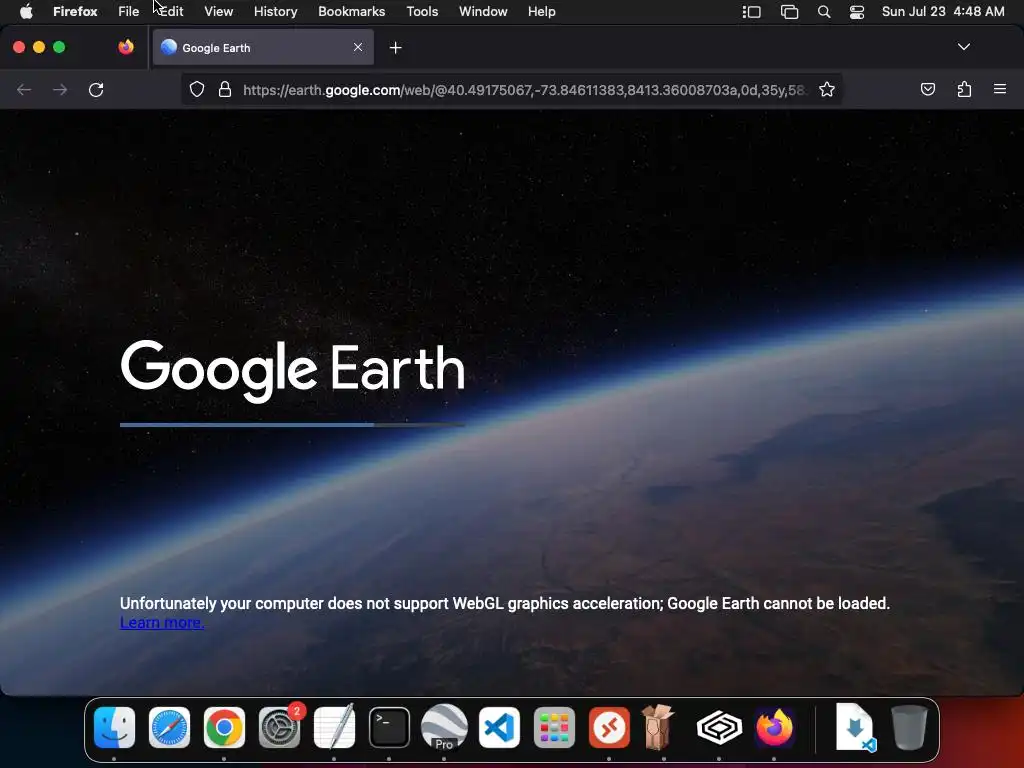Open the Tools menu

(x=422, y=12)
